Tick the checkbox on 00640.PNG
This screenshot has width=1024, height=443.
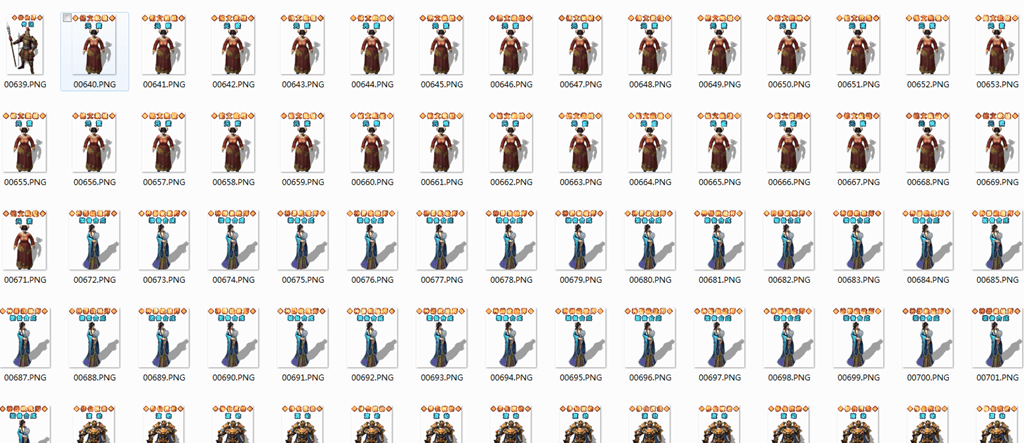click(x=67, y=19)
